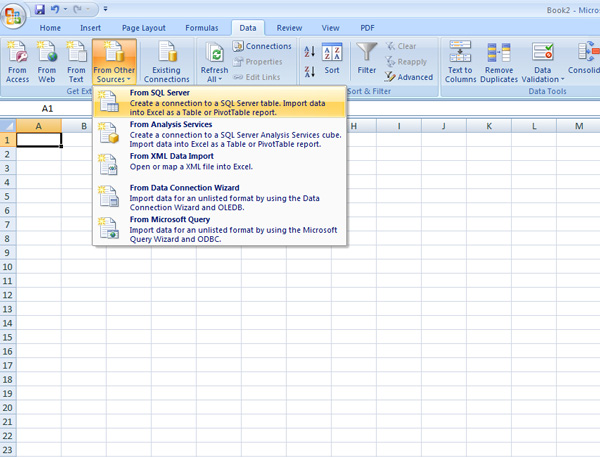Switch to the Review tab

[289, 28]
